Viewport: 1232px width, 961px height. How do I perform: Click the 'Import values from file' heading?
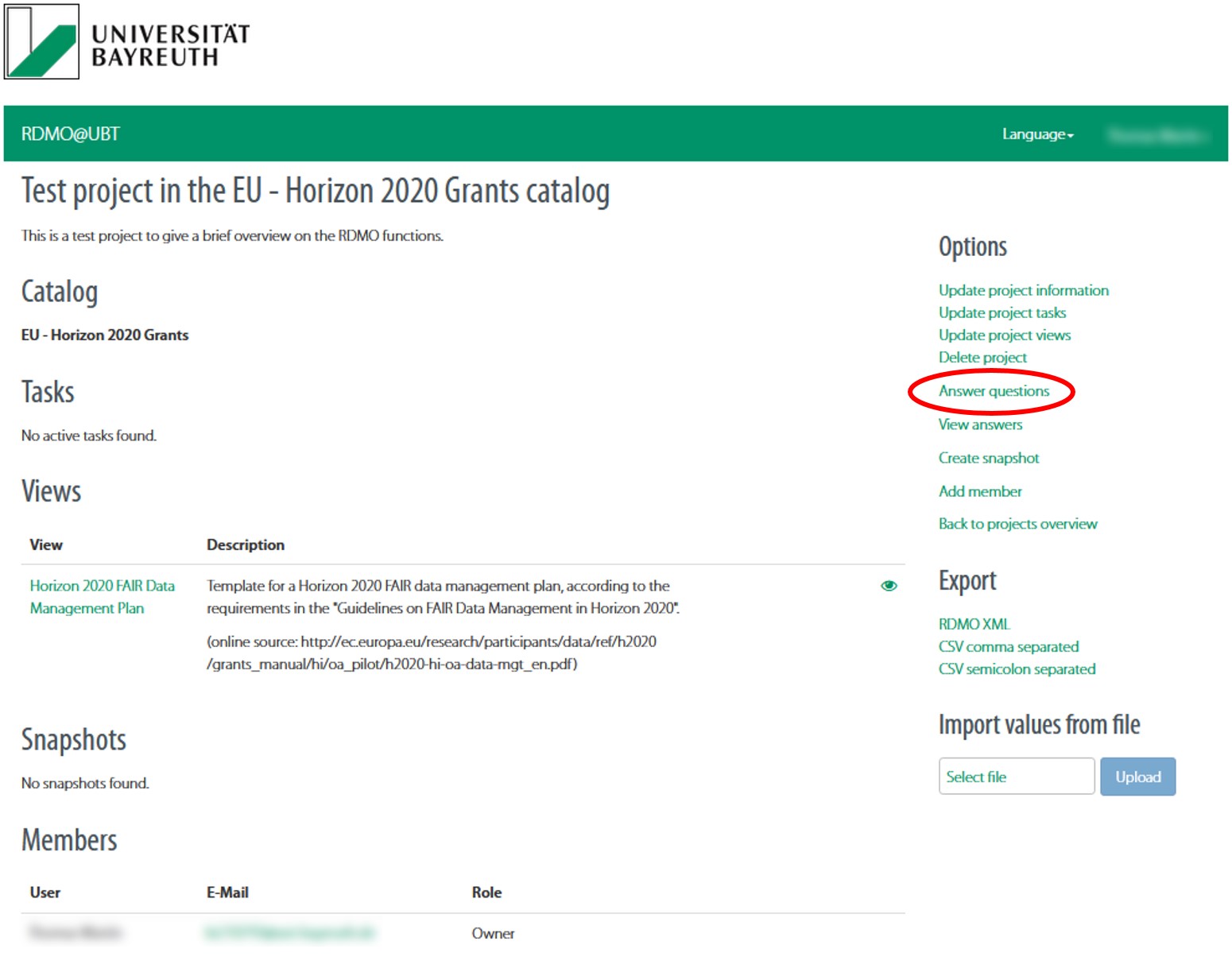(1039, 725)
